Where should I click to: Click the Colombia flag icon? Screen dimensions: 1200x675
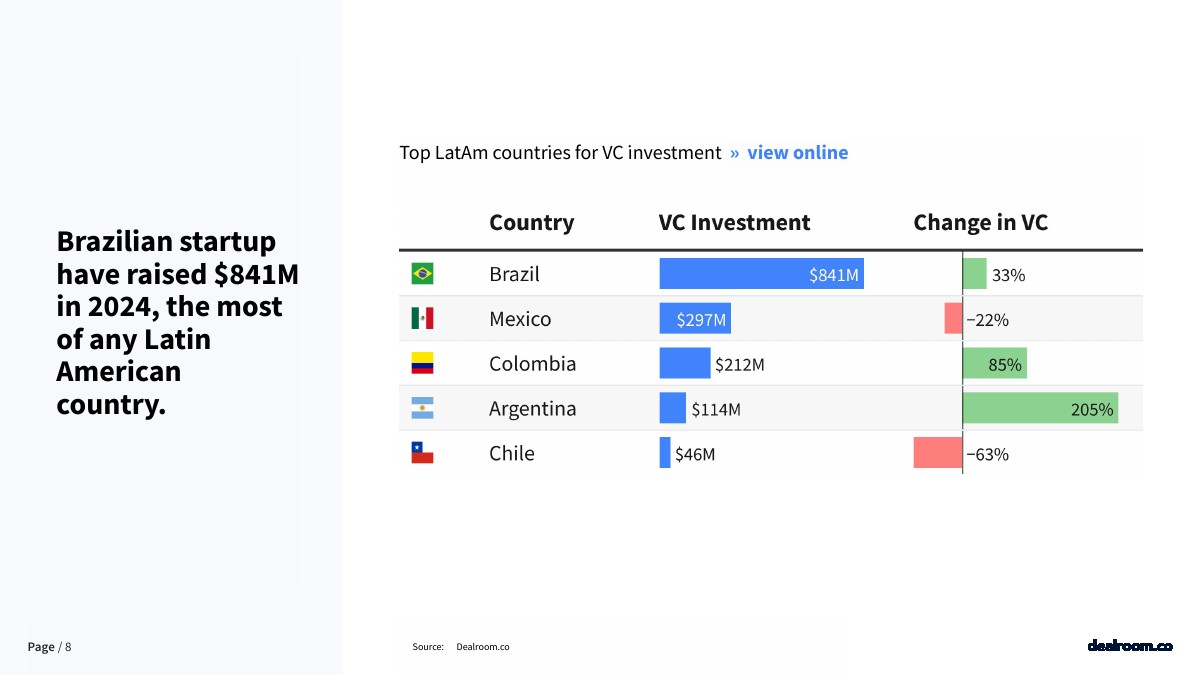point(422,364)
